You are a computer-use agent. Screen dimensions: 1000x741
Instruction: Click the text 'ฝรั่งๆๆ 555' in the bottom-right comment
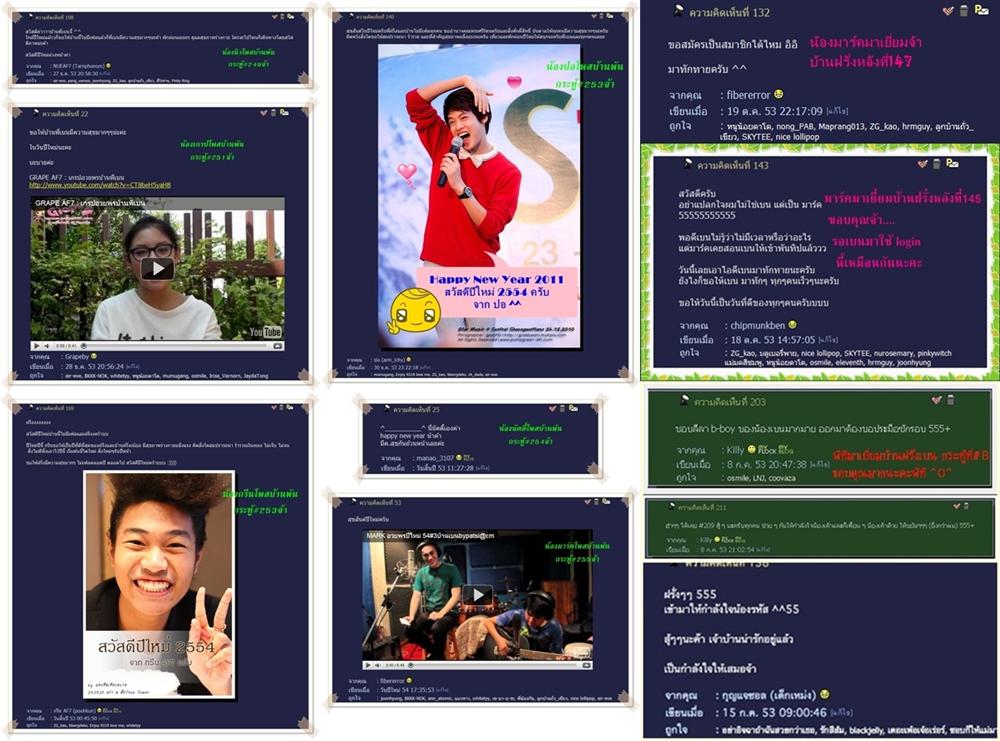[689, 594]
